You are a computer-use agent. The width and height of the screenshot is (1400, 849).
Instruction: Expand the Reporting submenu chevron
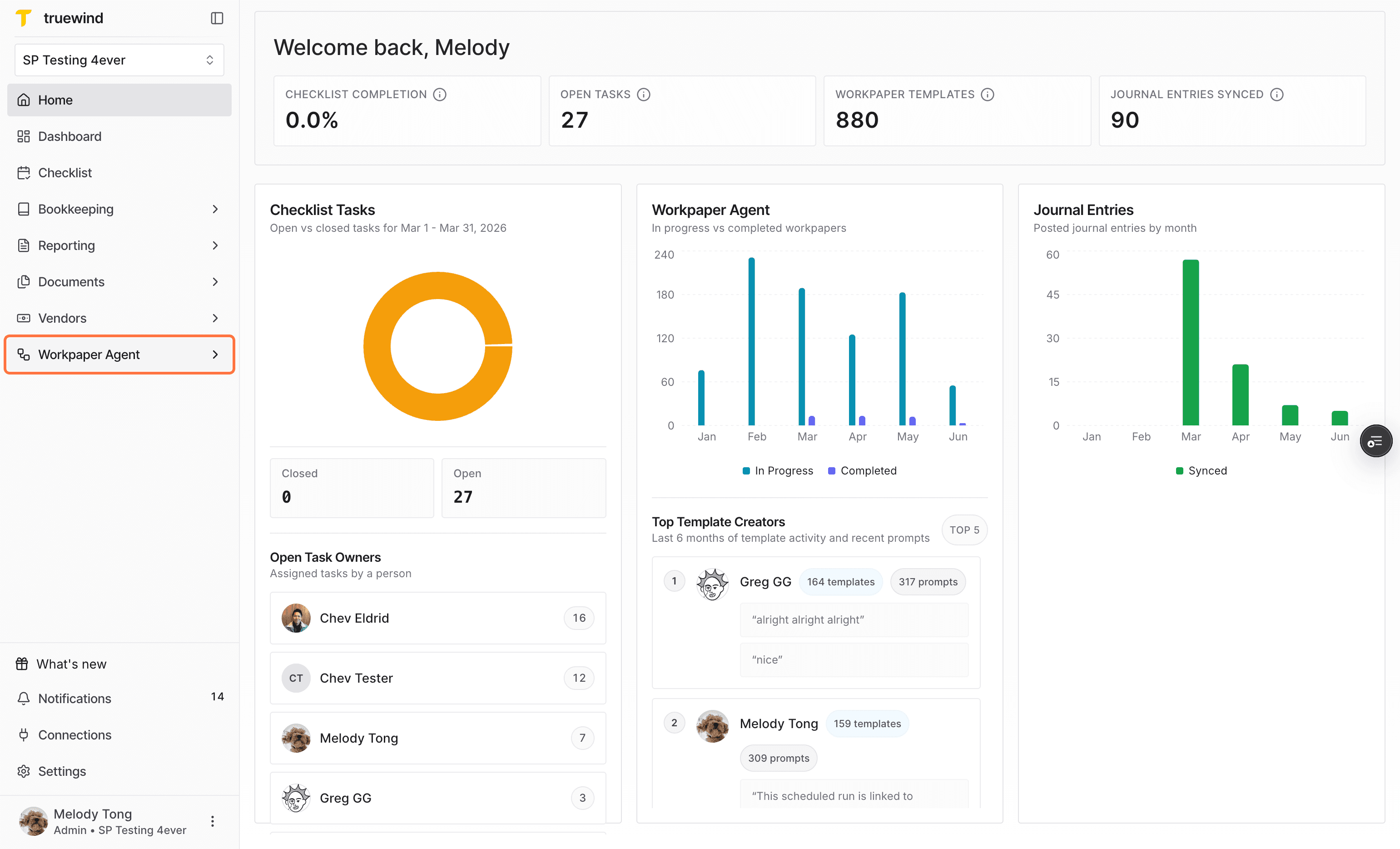[215, 246]
